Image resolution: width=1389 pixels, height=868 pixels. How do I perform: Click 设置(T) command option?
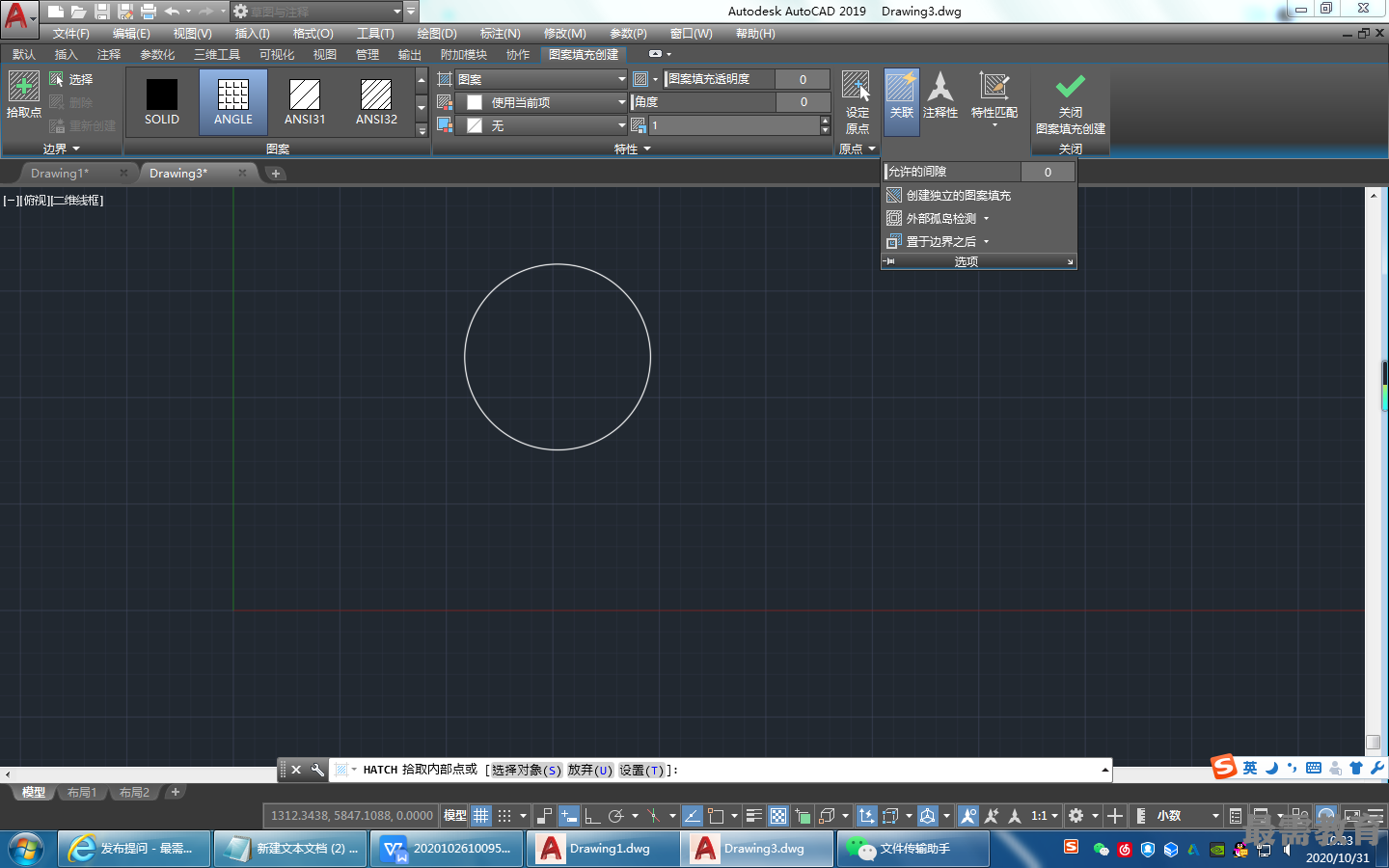pos(641,770)
